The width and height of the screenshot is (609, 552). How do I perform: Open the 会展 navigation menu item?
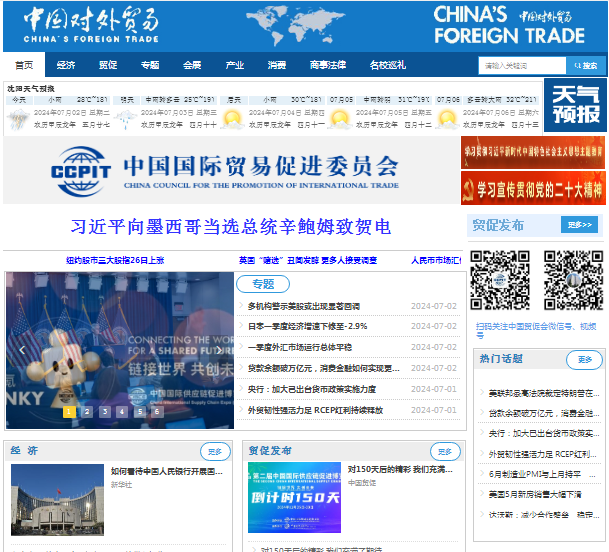(x=192, y=65)
